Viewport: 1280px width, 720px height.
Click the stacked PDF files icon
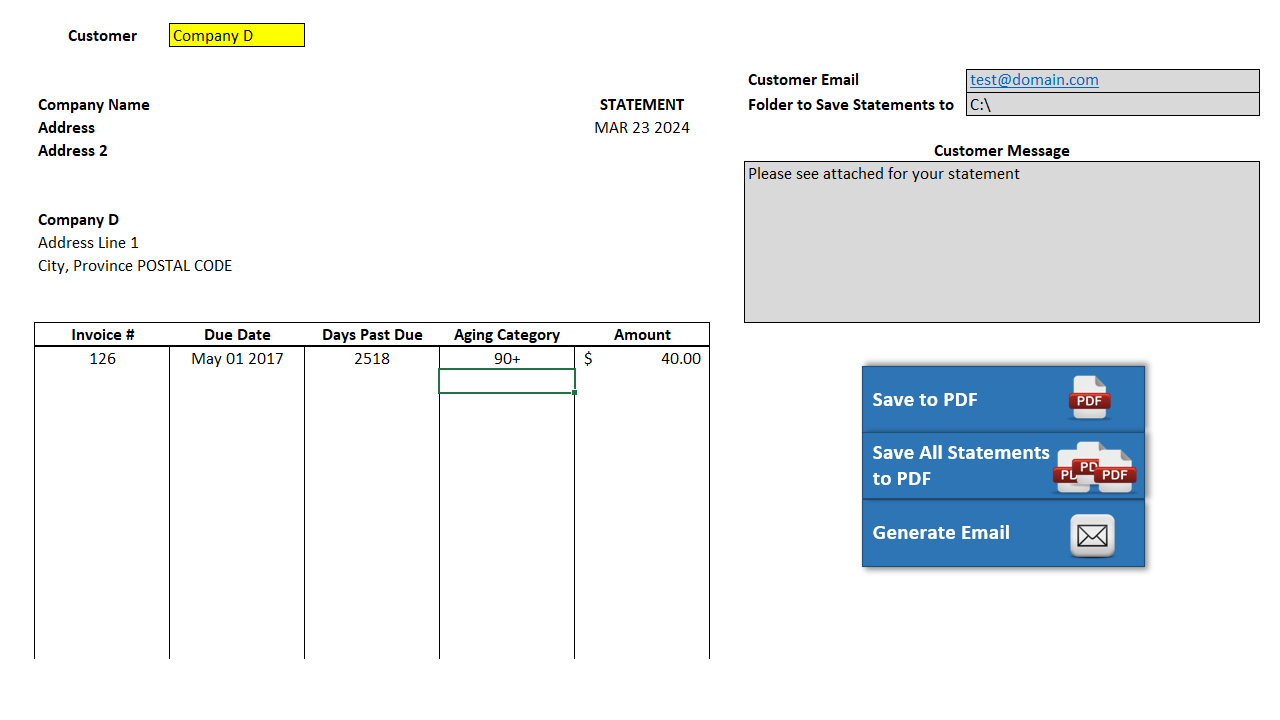[1095, 467]
